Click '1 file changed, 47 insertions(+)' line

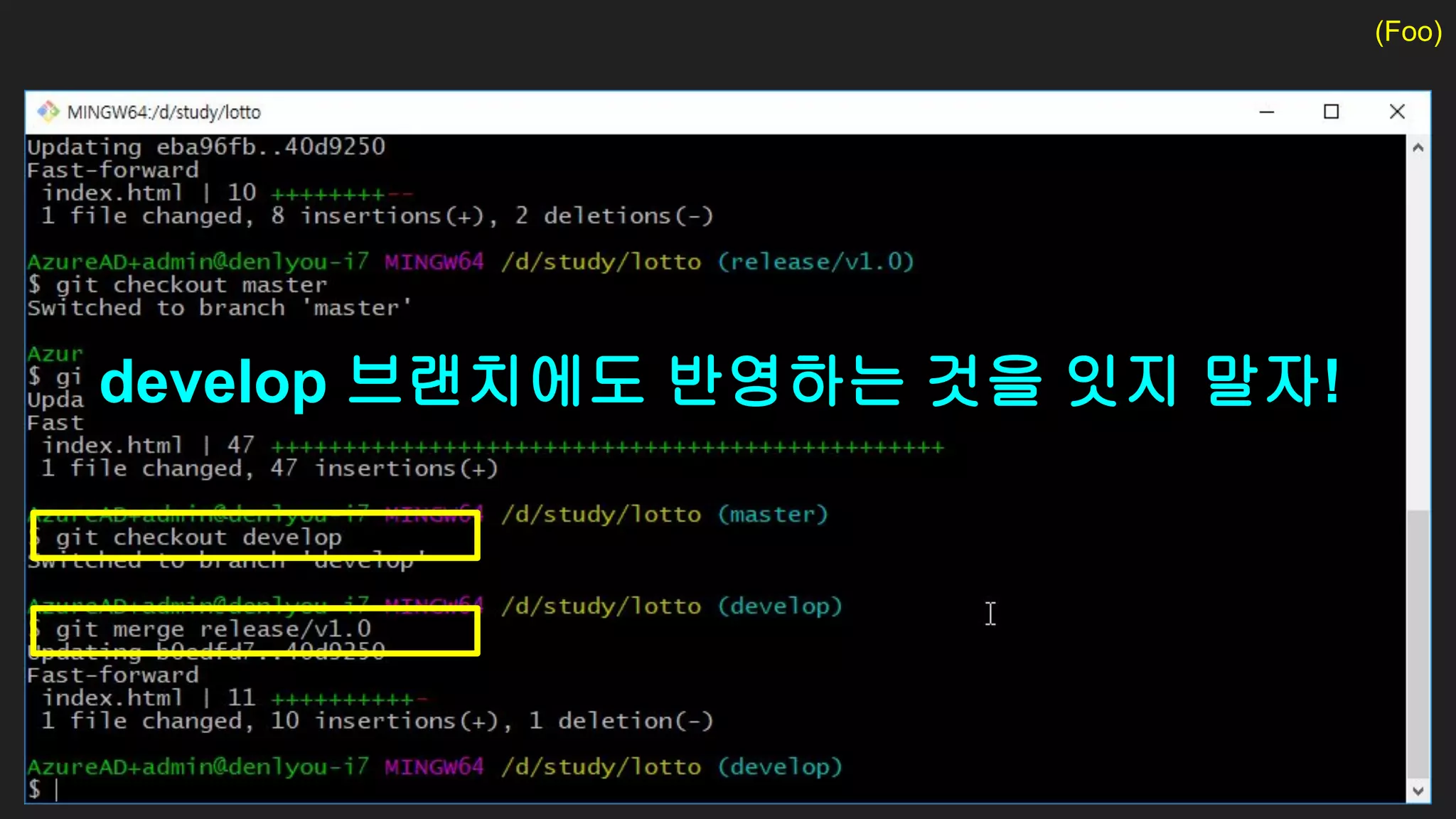tap(269, 469)
